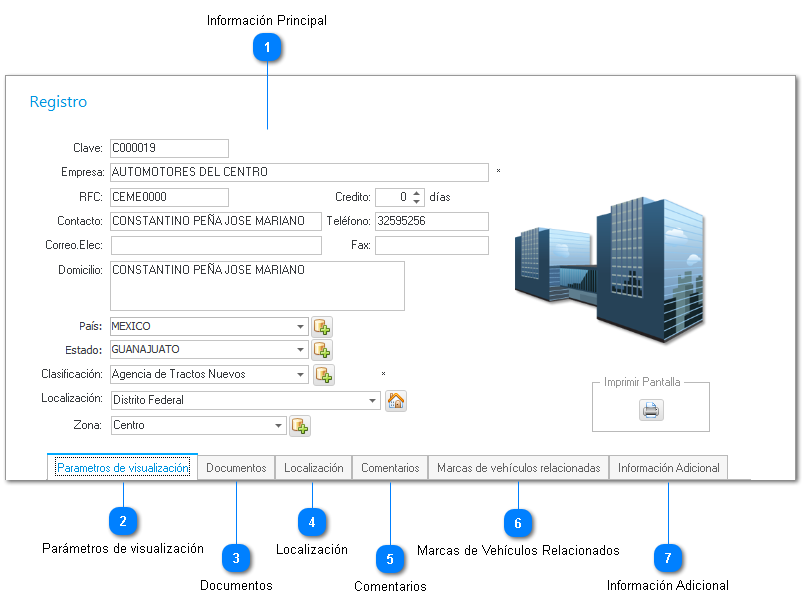Open the Zona dropdown list
This screenshot has height=610, width=805.
[x=279, y=426]
